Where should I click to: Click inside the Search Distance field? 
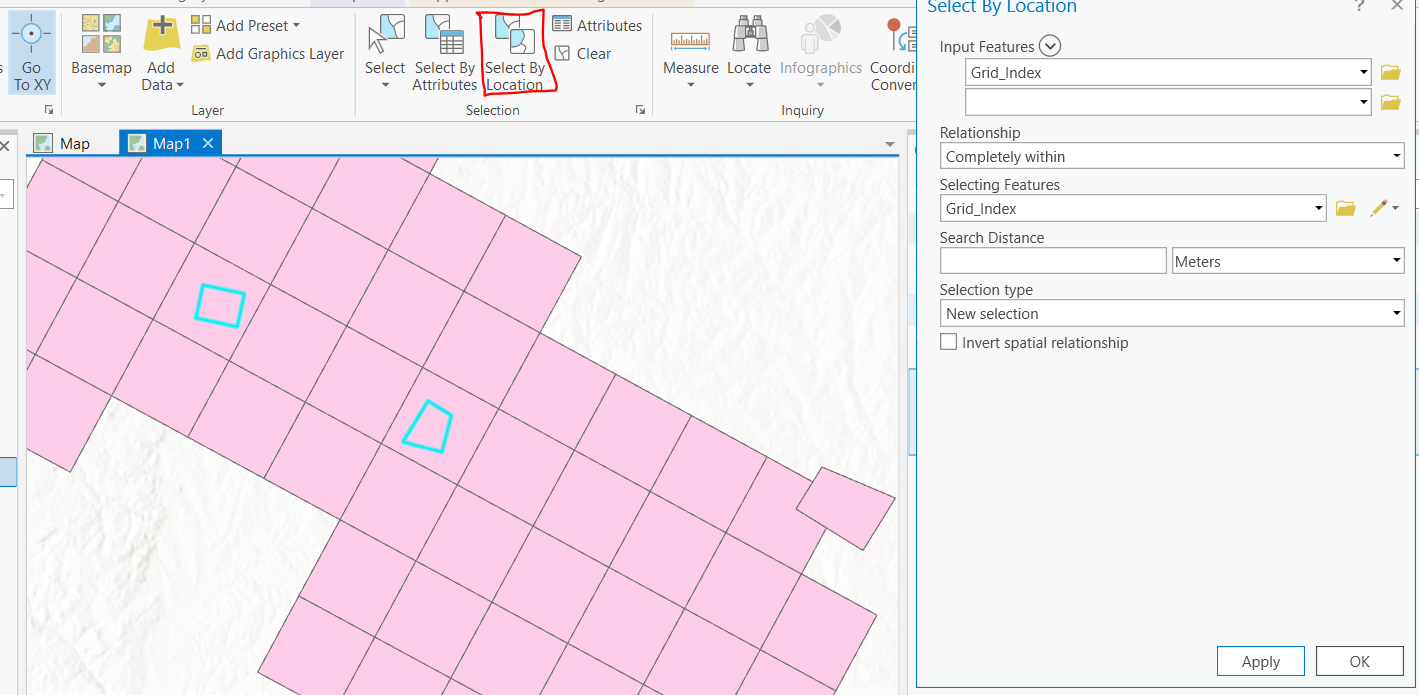[1052, 260]
